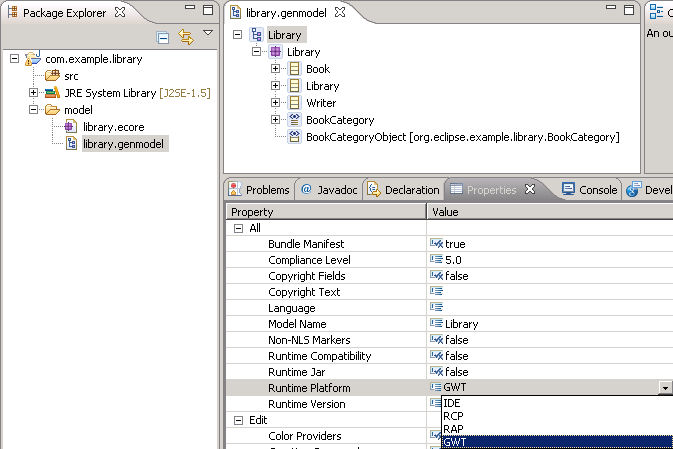Click library.ecore file icon

tap(70, 127)
